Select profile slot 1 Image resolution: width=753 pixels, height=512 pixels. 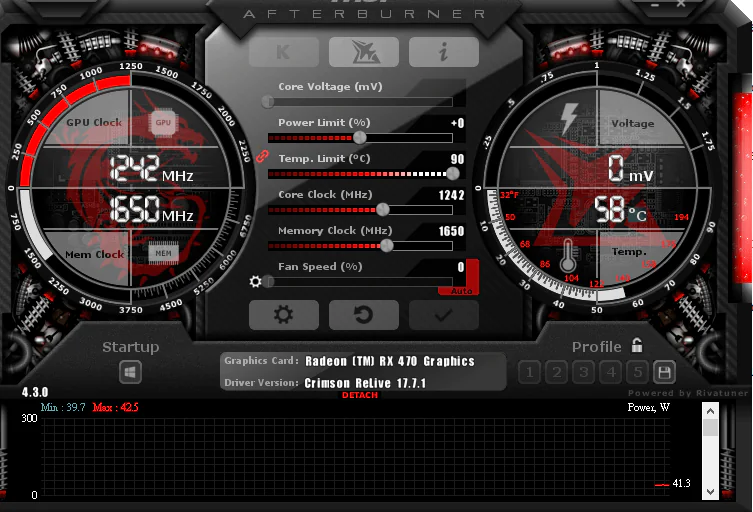click(x=530, y=372)
